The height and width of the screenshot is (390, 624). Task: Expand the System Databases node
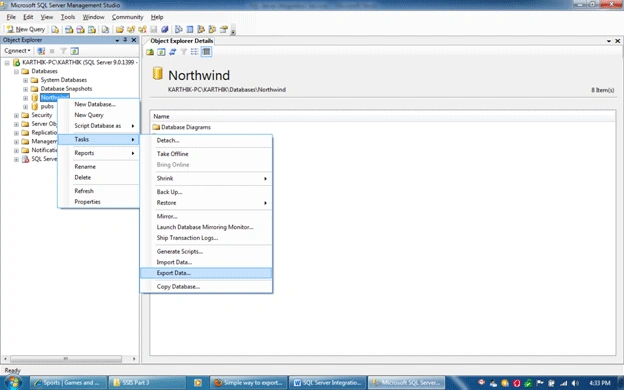(x=25, y=80)
